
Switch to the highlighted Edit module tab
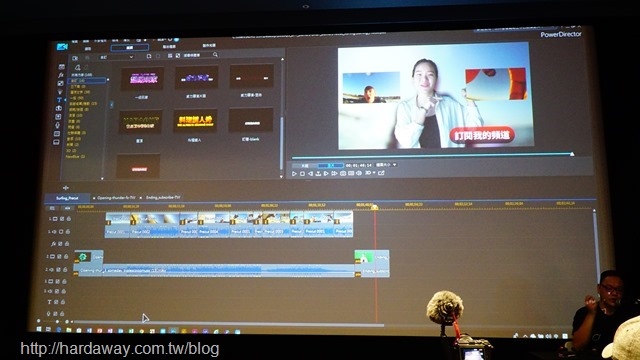coord(130,48)
